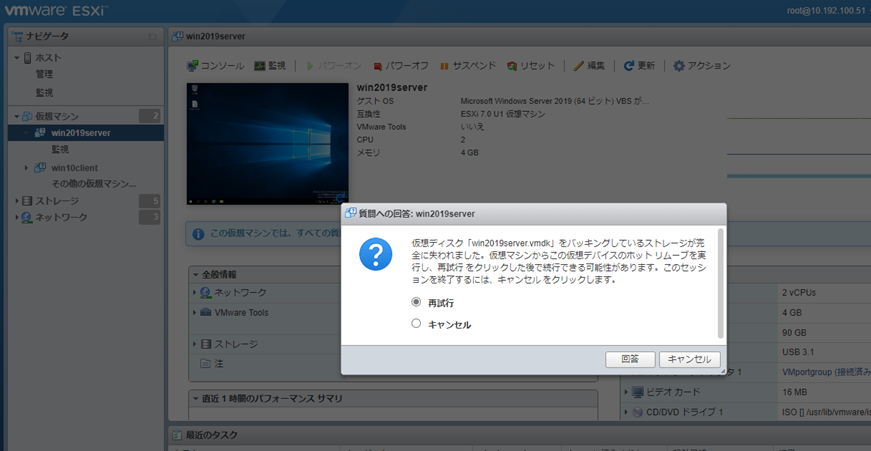
Task: Open root@10.192.100.51 user menu
Action: (x=825, y=11)
